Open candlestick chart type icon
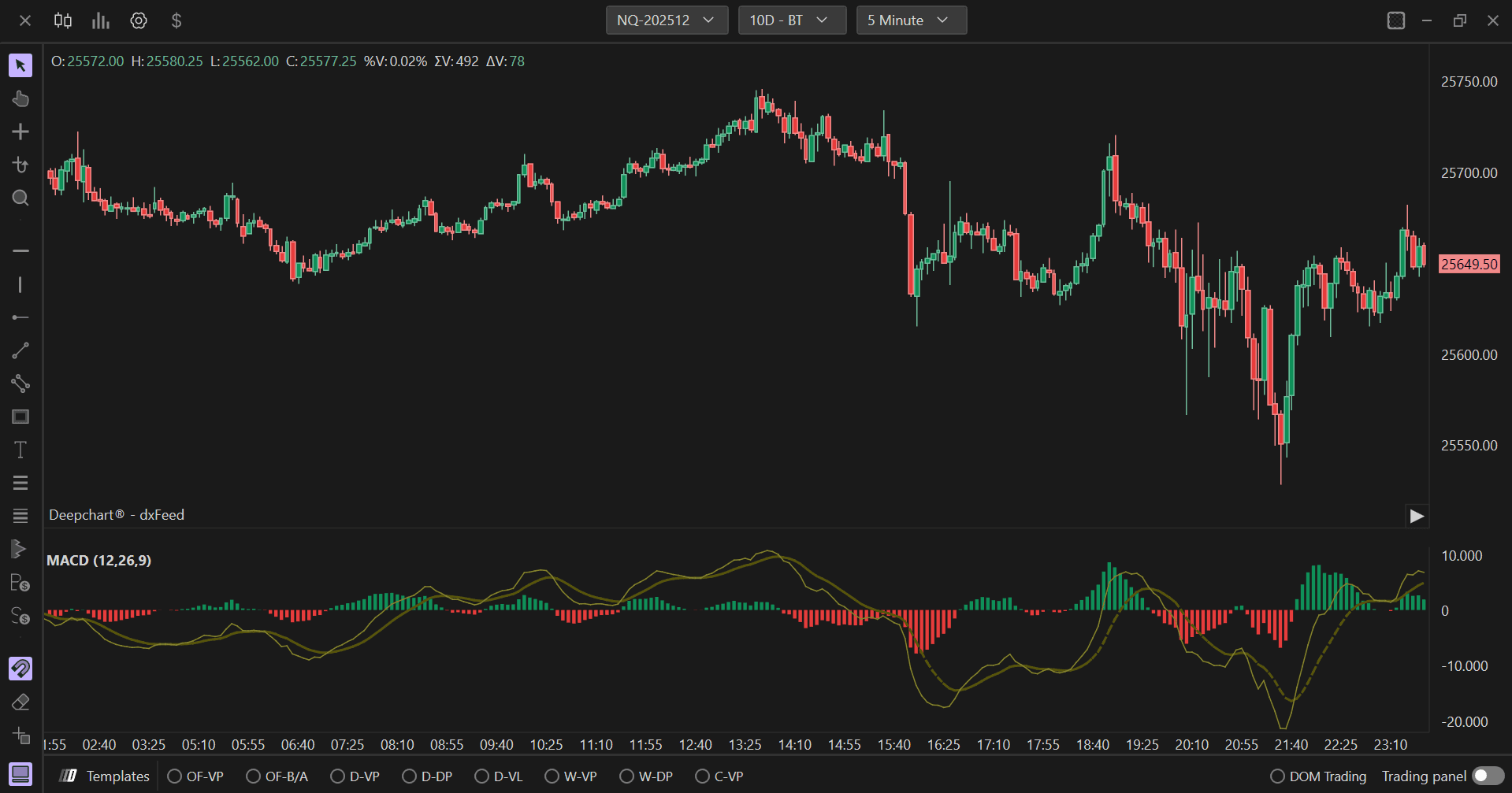1512x793 pixels. (x=63, y=20)
